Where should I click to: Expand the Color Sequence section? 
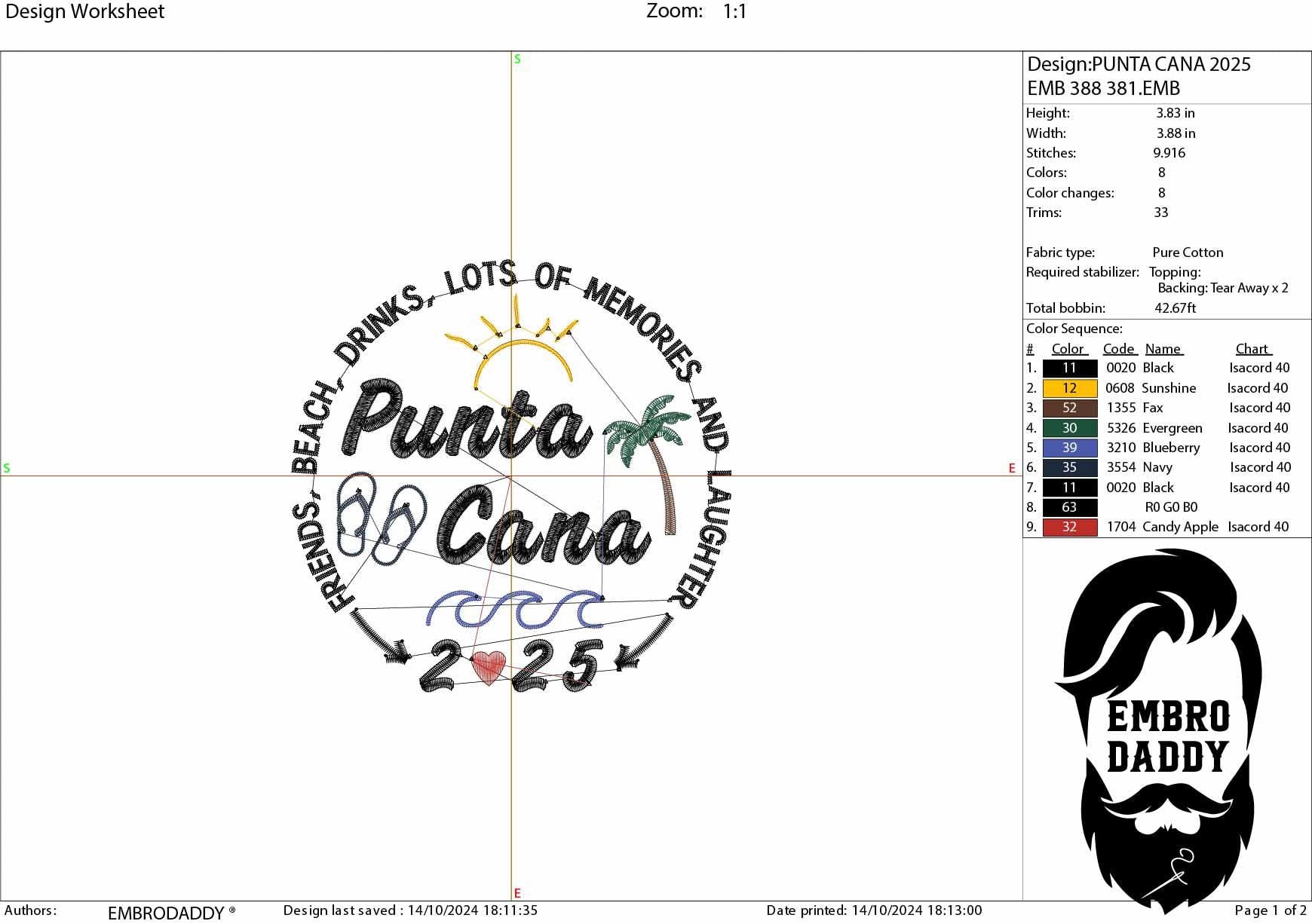pyautogui.click(x=1076, y=329)
